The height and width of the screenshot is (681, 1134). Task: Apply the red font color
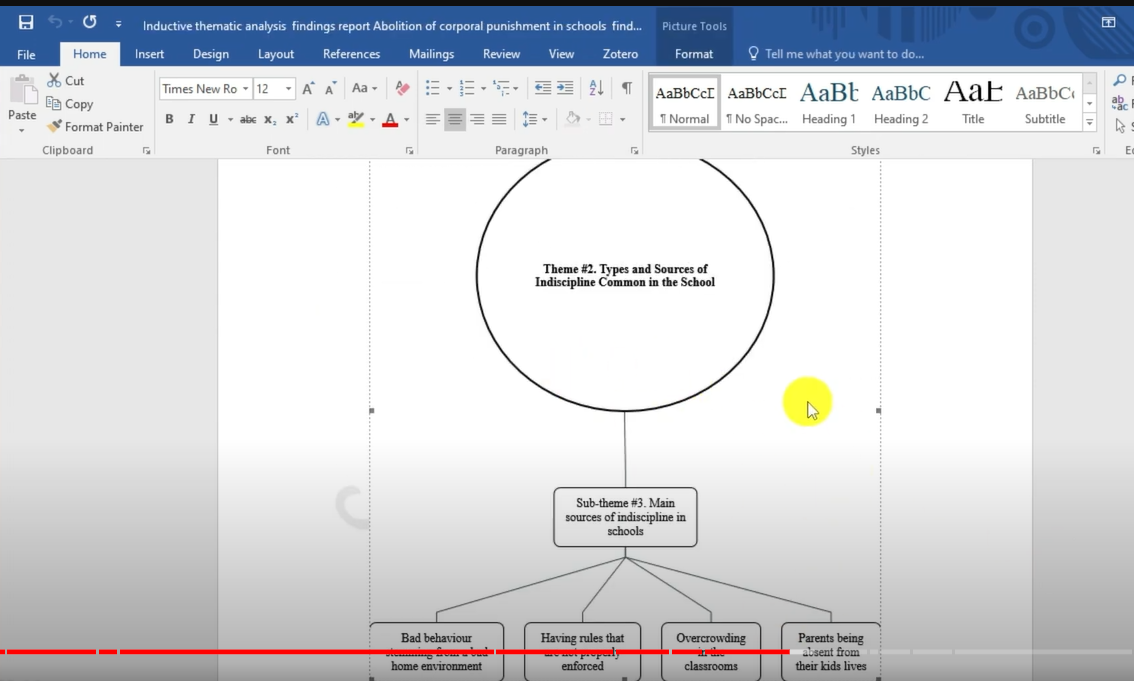tap(390, 119)
